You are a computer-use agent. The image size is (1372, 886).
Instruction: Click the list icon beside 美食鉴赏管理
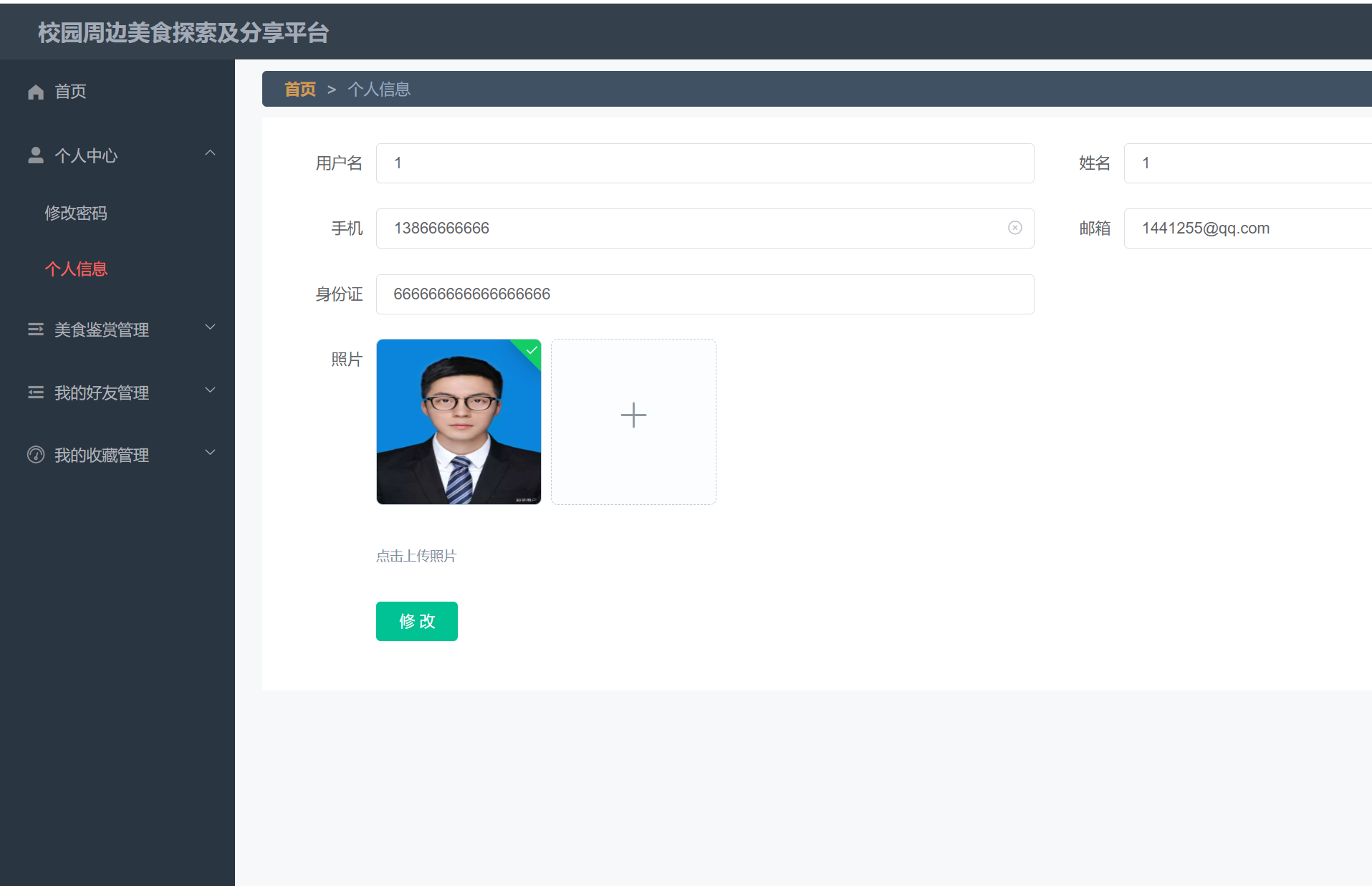point(36,329)
